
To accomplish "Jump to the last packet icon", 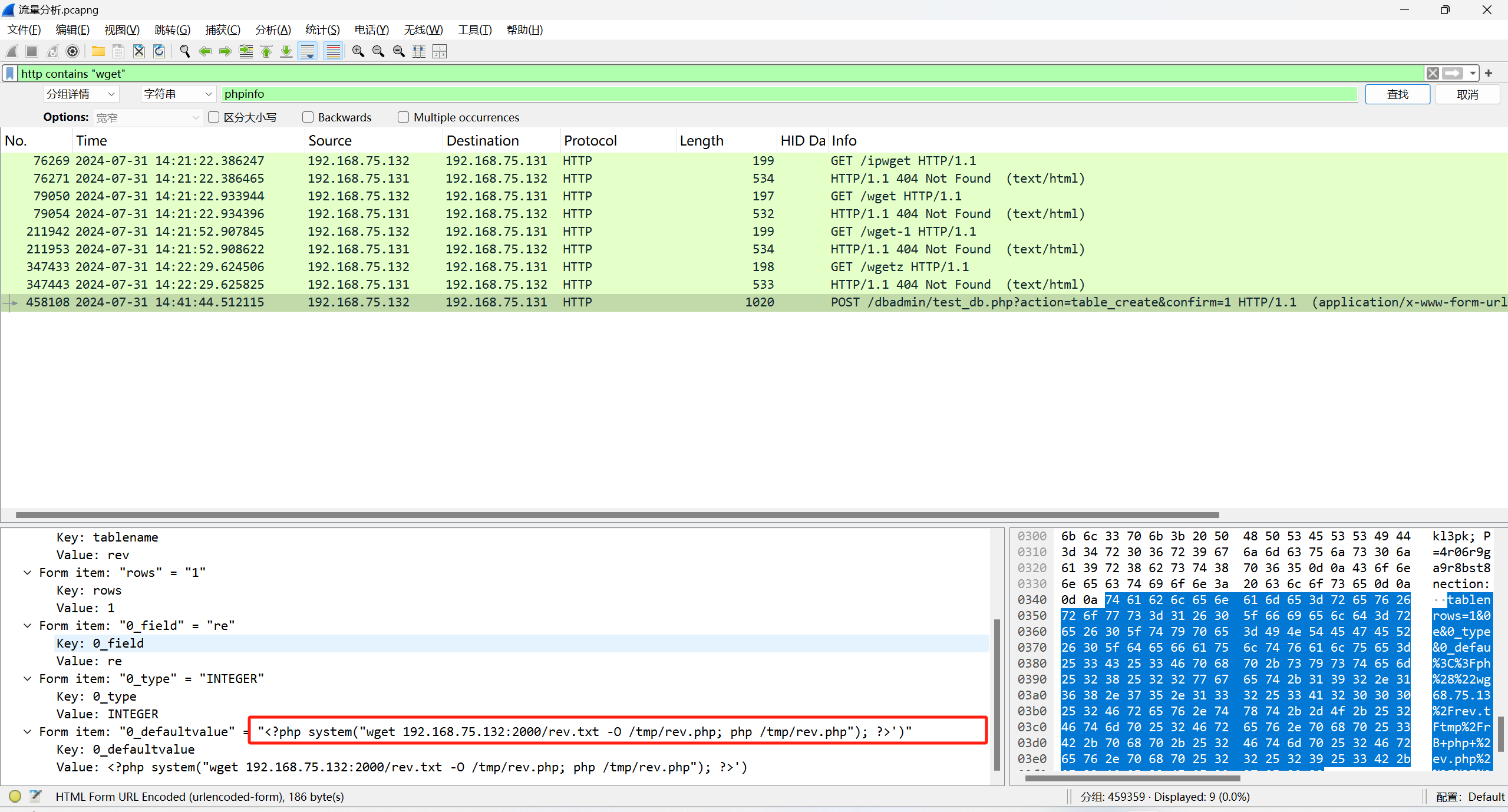I will (x=286, y=52).
